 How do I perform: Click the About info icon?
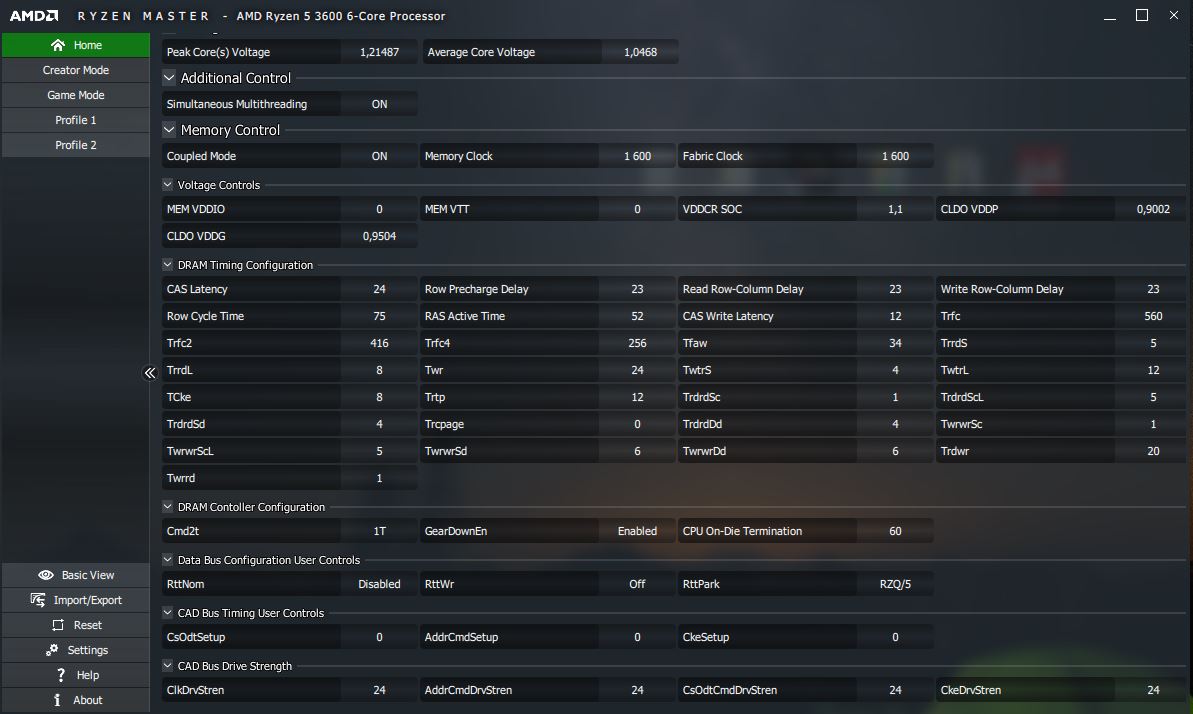point(57,700)
